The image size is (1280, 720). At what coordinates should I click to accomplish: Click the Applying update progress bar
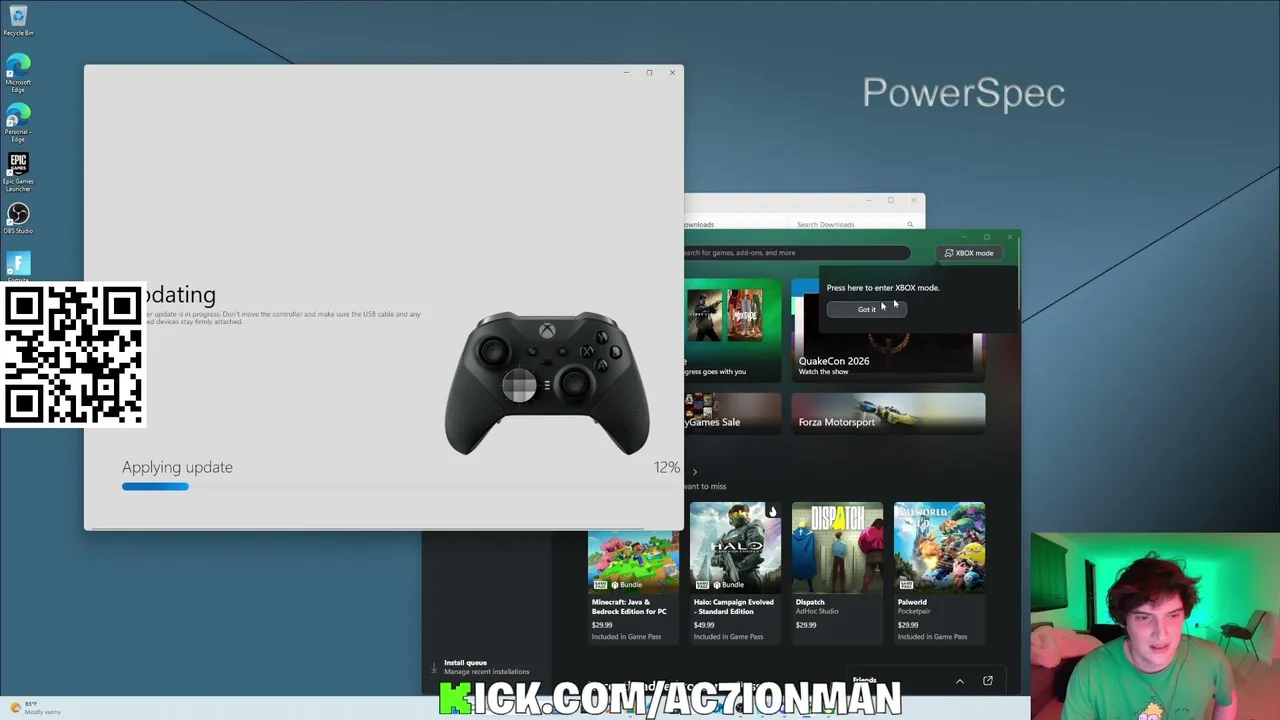tap(401, 487)
